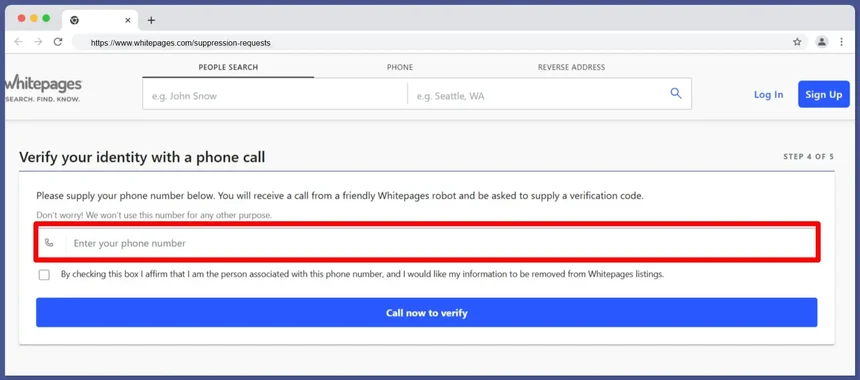
Task: Open a new tab with plus icon
Action: click(x=151, y=20)
